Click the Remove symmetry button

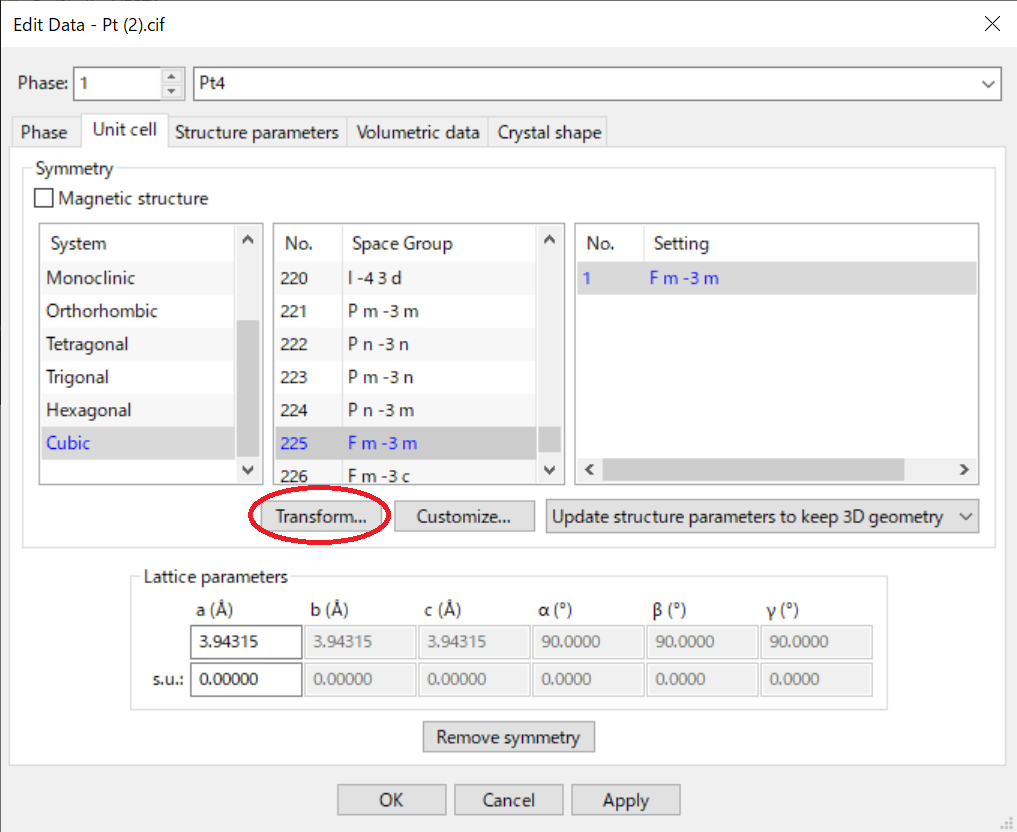pos(508,737)
